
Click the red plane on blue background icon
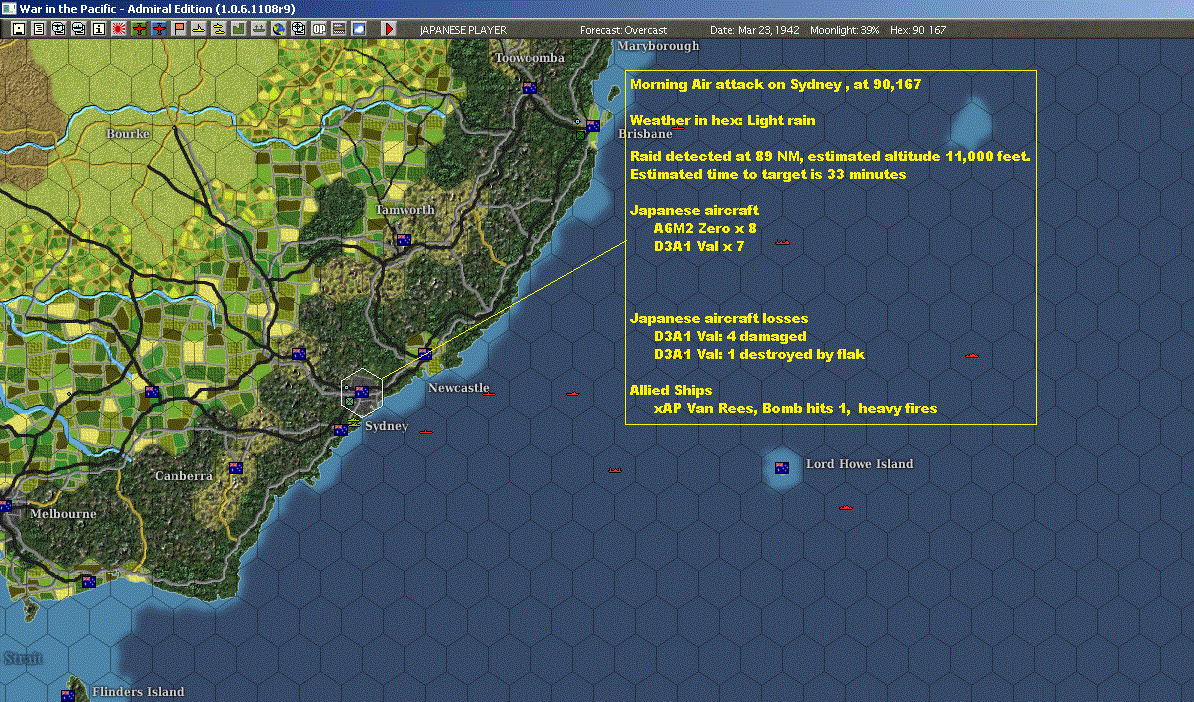(x=159, y=29)
